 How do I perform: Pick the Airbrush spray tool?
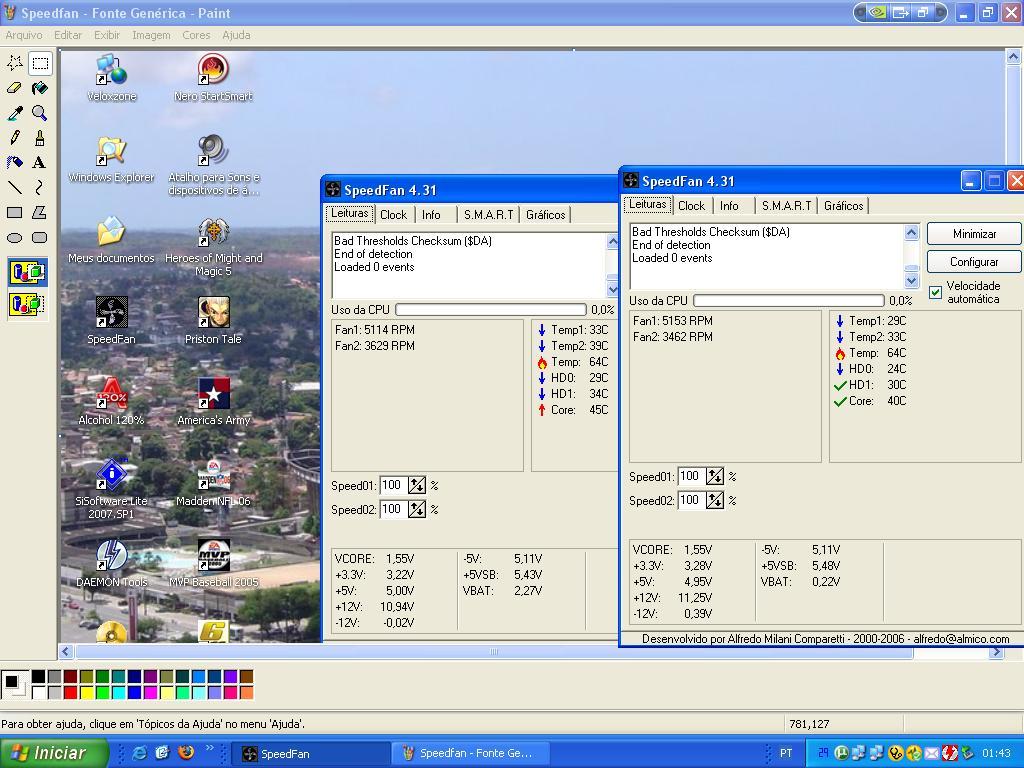(x=14, y=163)
